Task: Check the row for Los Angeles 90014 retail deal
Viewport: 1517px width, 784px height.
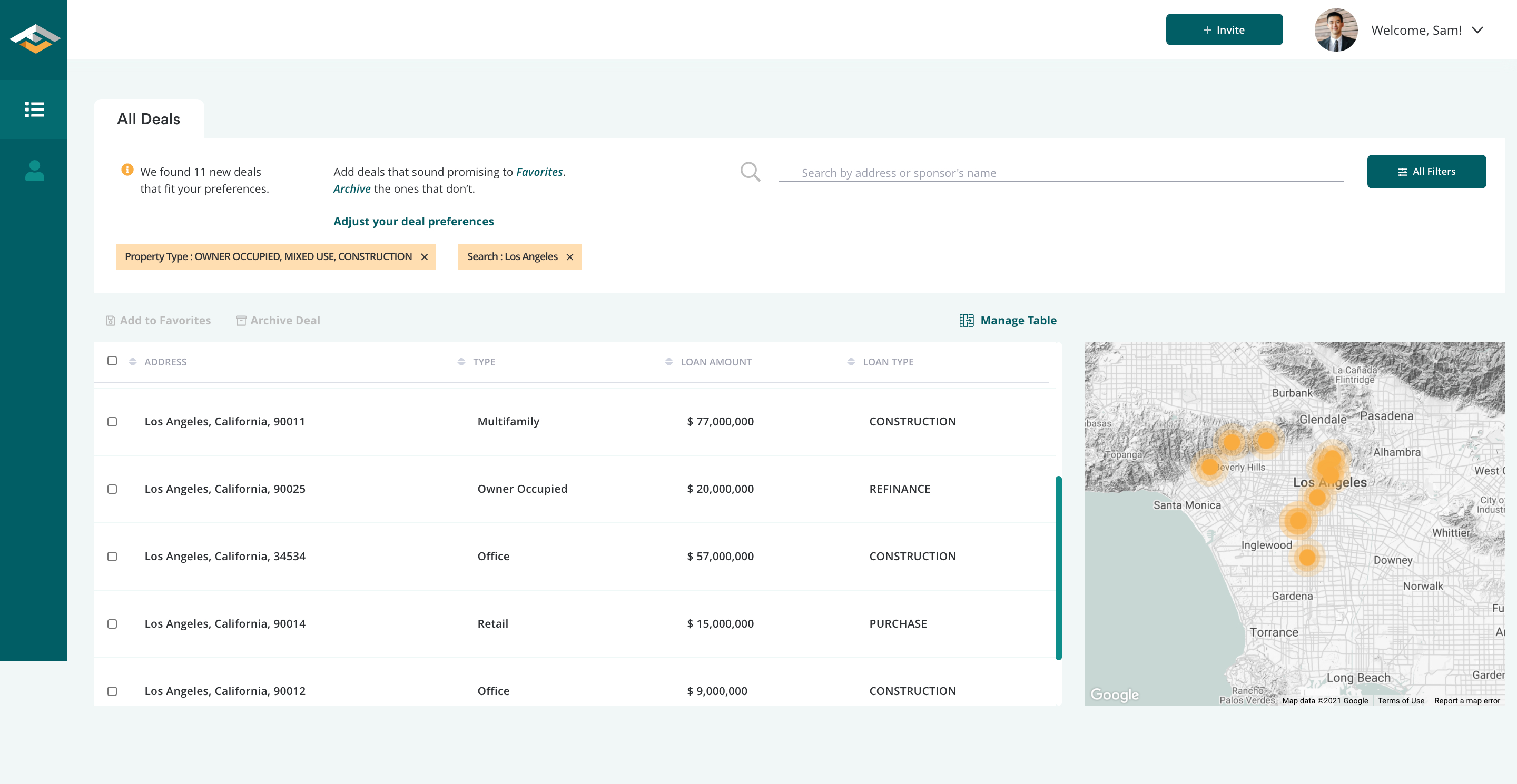Action: tap(112, 624)
